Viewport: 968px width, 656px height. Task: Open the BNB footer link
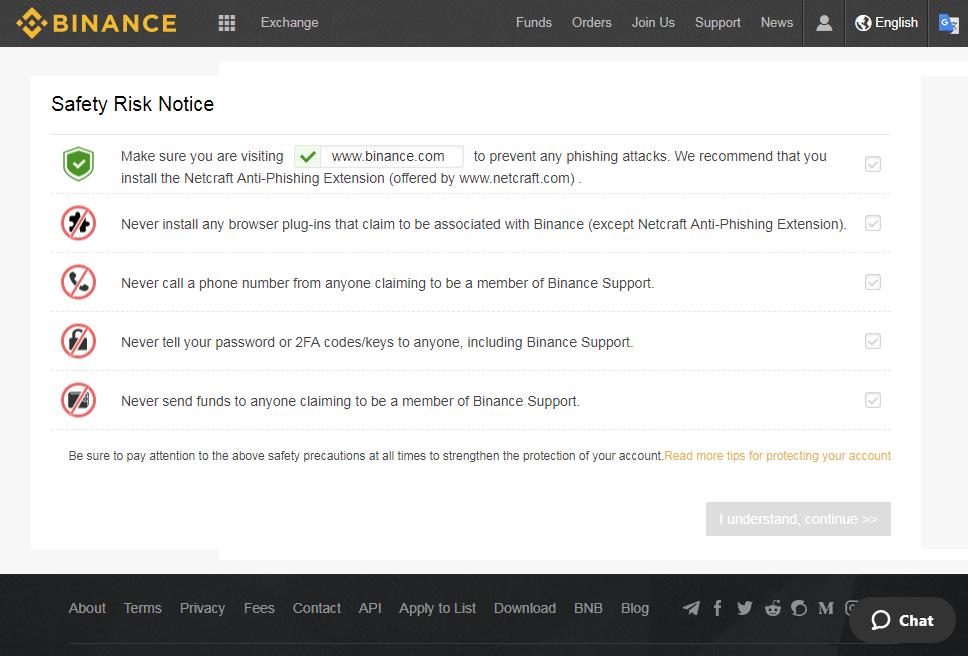[588, 608]
